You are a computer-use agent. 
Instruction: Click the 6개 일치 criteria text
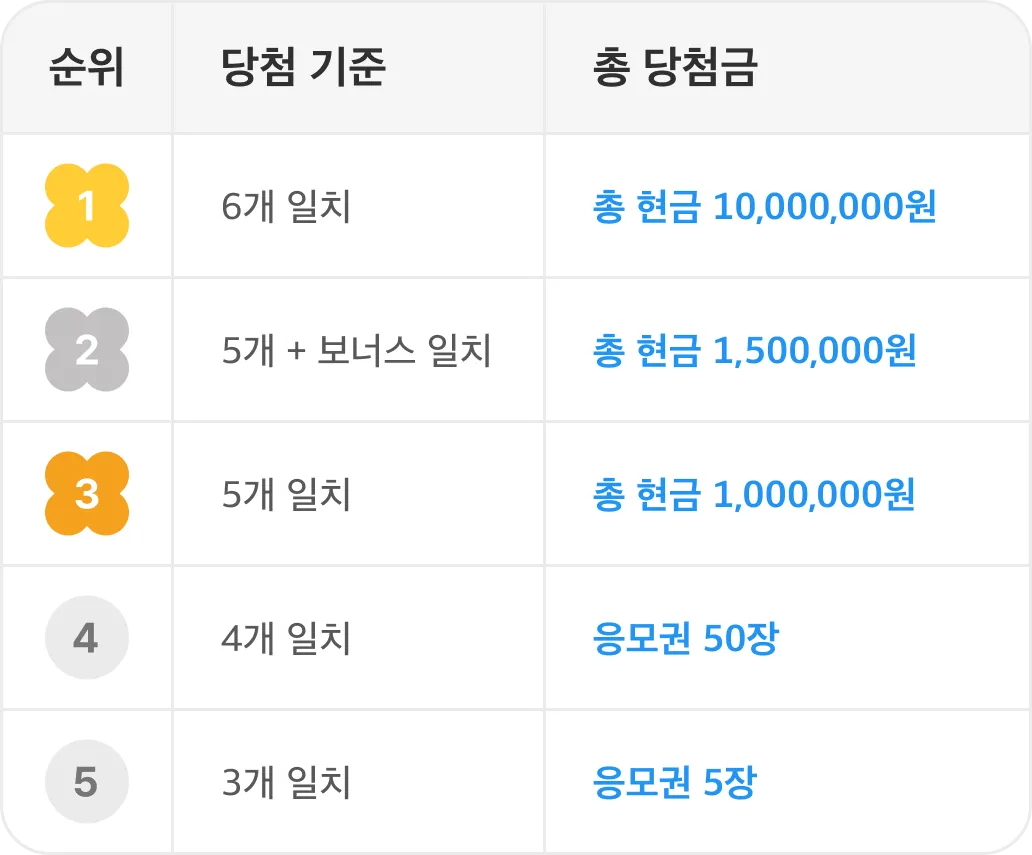(x=286, y=206)
